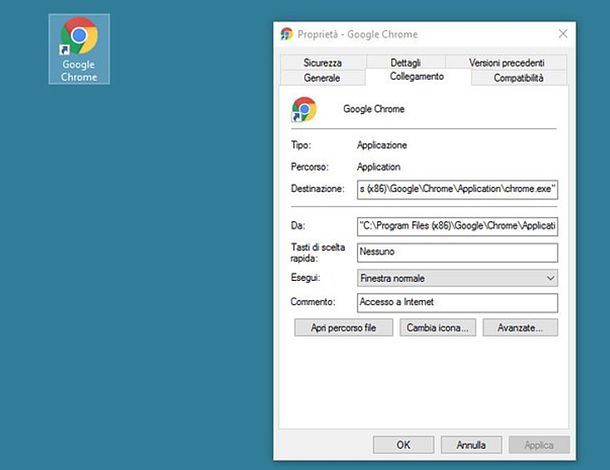
Task: Click into the Destinazione path field
Action: click(x=457, y=189)
